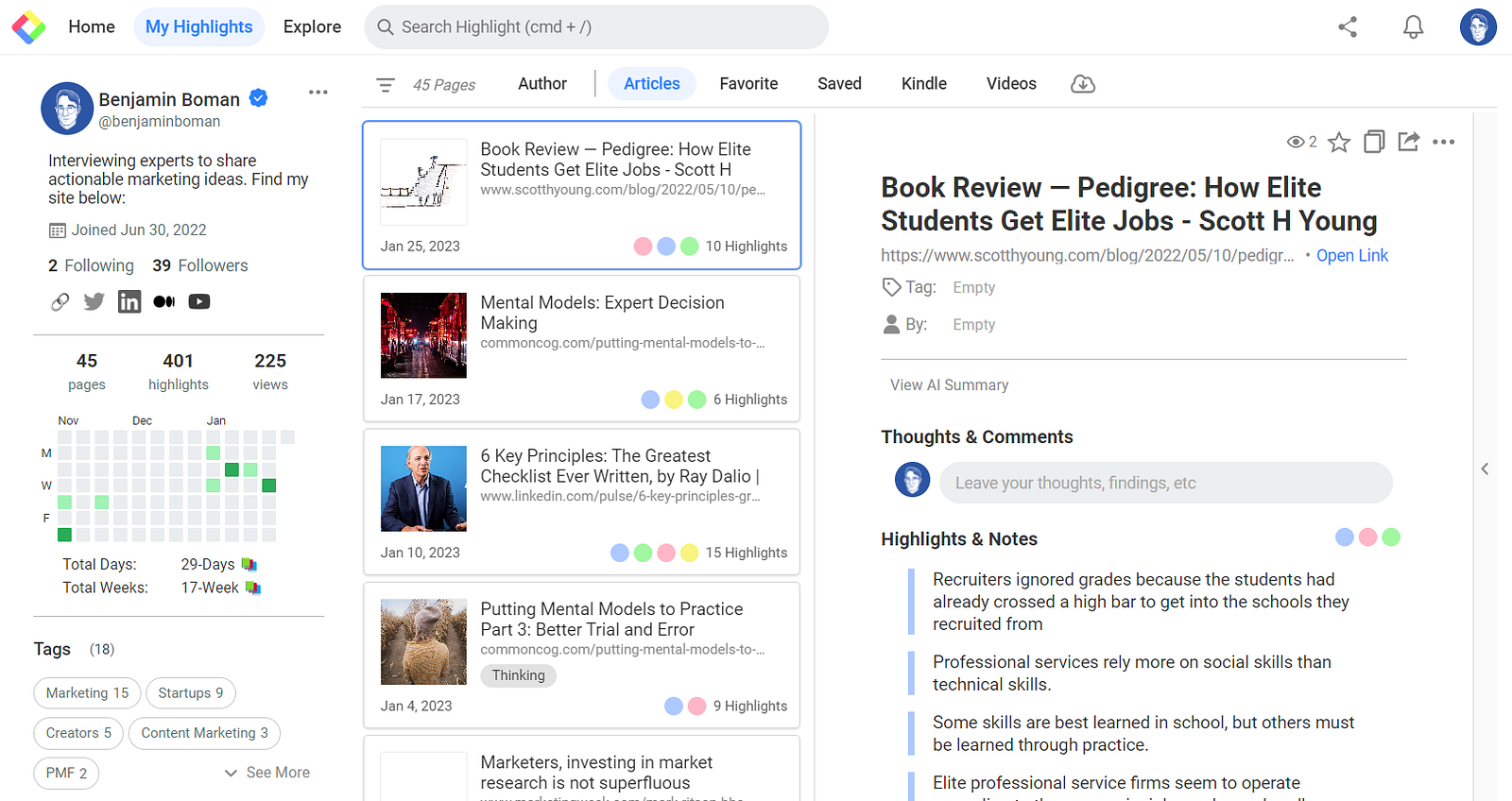Open the YouTube profile icon
This screenshot has width=1512, height=801.
(199, 302)
